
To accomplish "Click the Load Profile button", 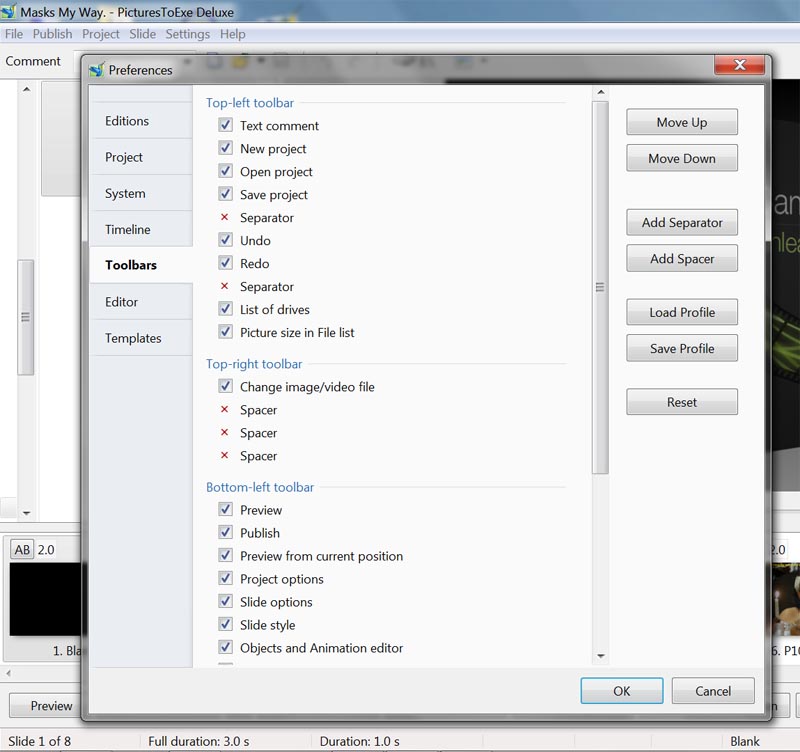I will [682, 312].
